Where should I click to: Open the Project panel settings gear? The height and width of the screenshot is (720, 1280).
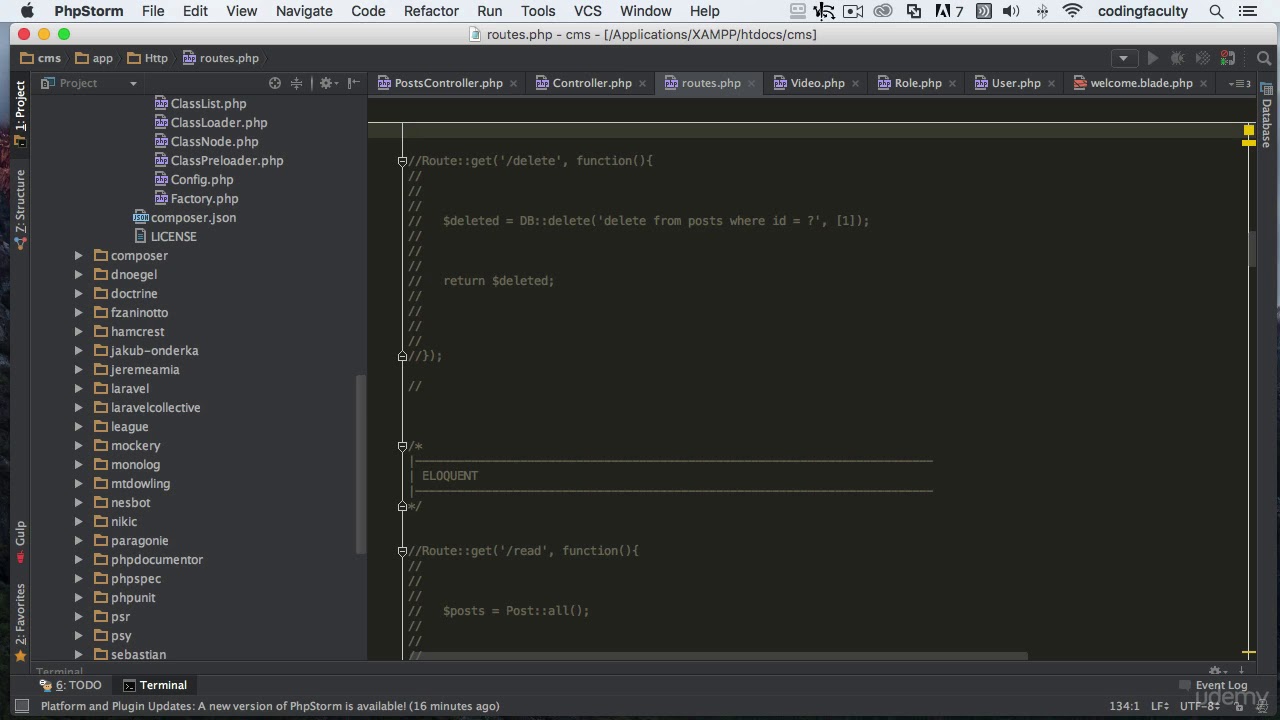click(x=327, y=83)
